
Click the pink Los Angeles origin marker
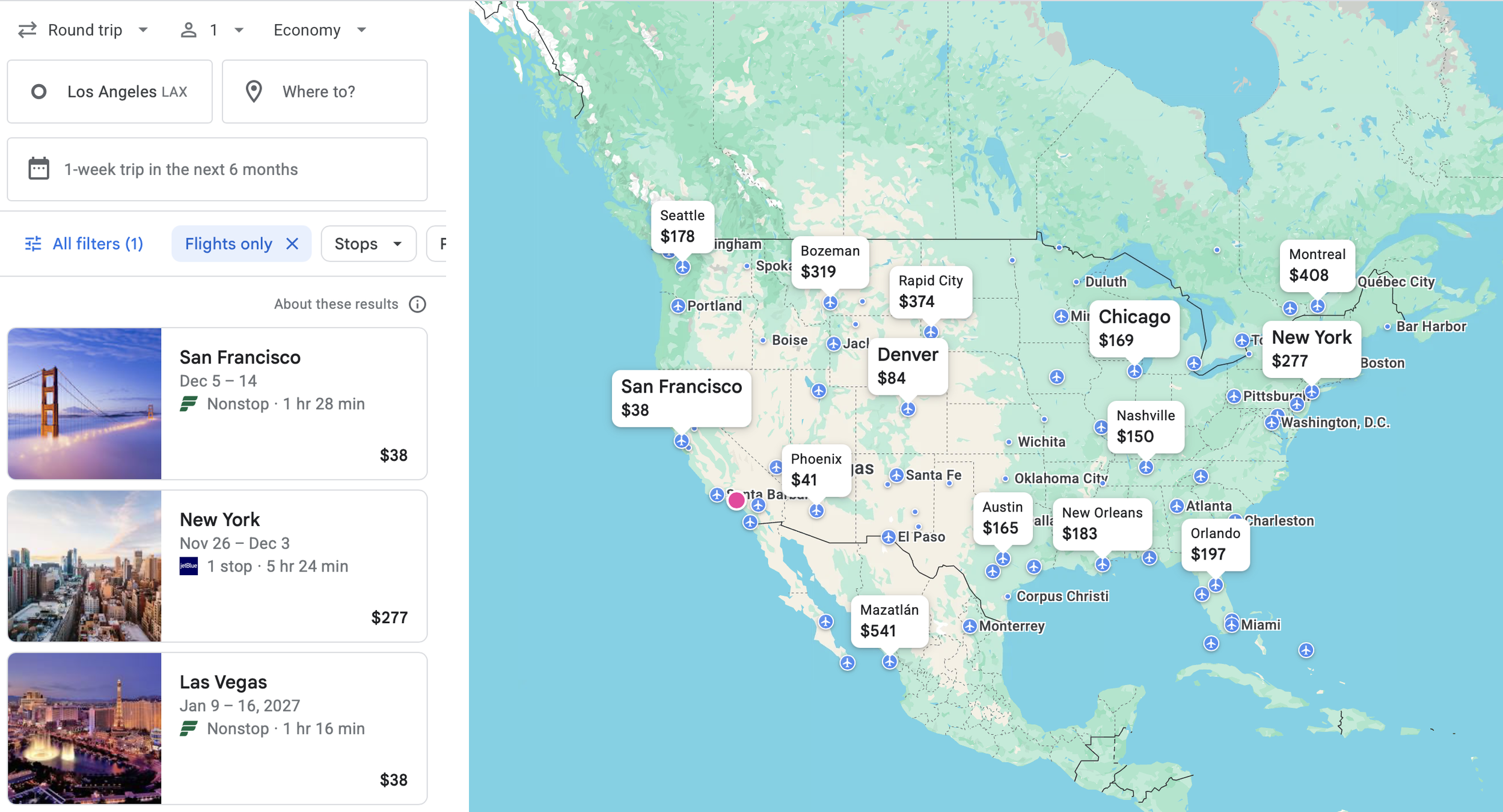[736, 500]
